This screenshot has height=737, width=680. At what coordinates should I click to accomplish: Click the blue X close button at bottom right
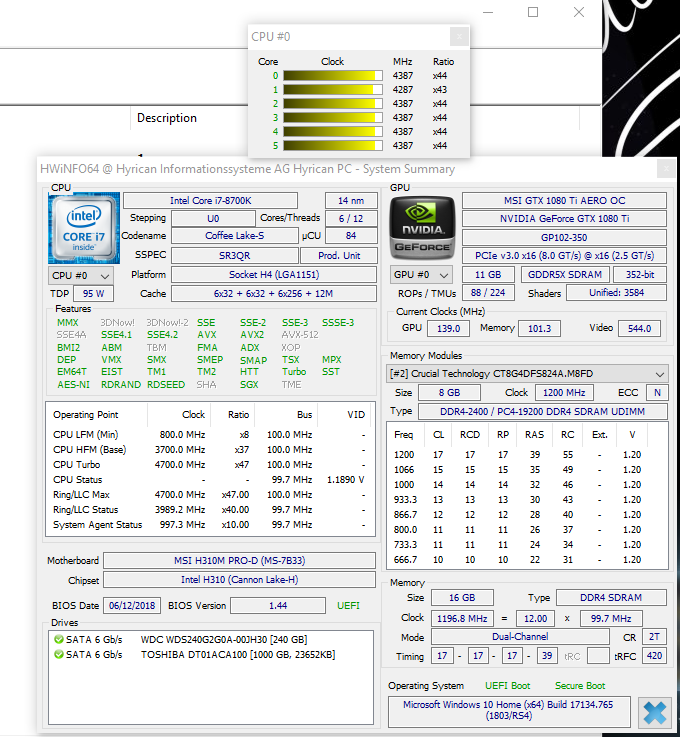coord(655,713)
